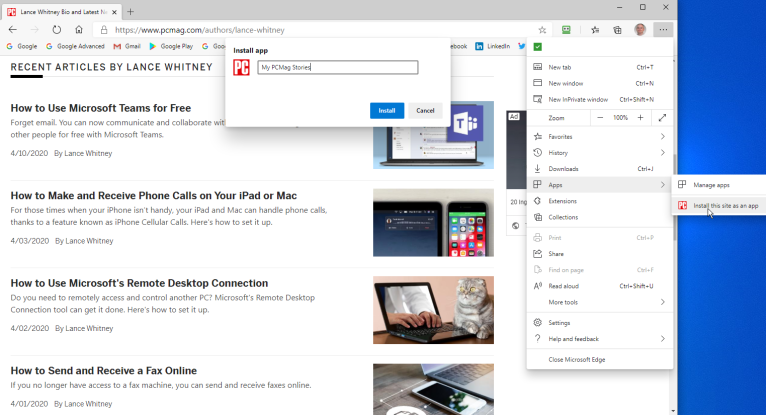Select New tab from the menu
The height and width of the screenshot is (415, 766).
(600, 67)
